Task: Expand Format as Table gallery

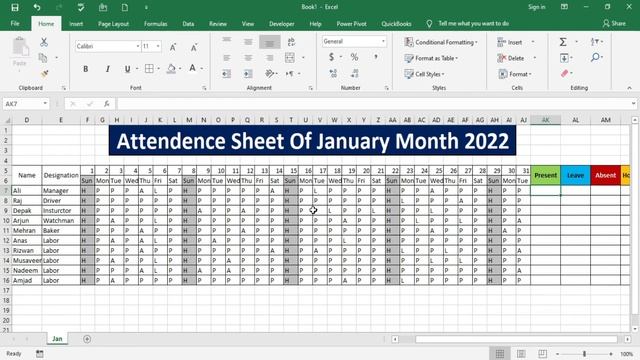Action: pos(431,58)
